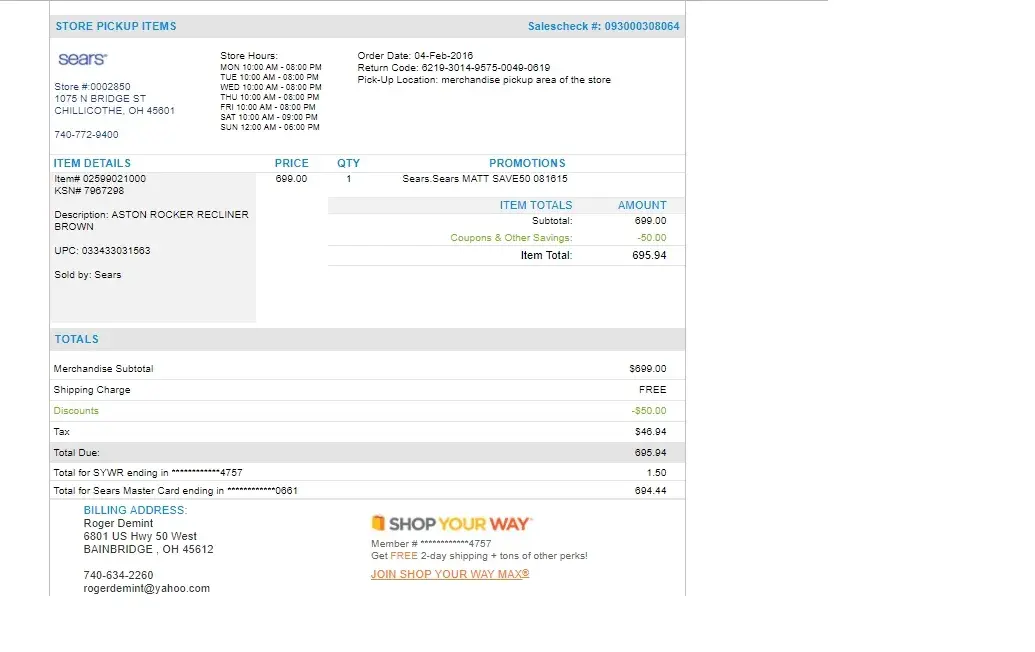Click the TOTALS section heading
Image resolution: width=1035 pixels, height=652 pixels.
coord(77,339)
